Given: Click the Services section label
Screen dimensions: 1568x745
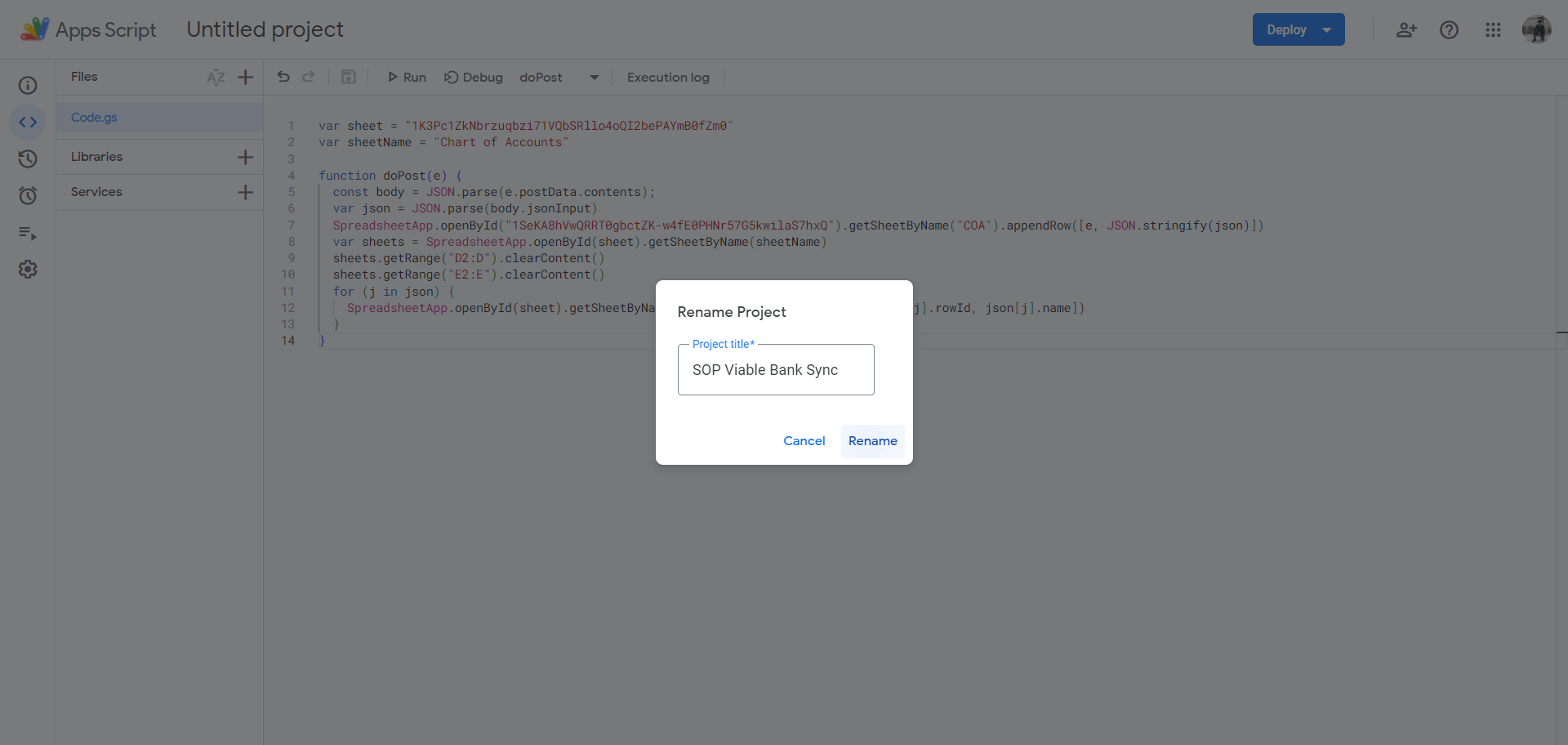Looking at the screenshot, I should click(96, 192).
